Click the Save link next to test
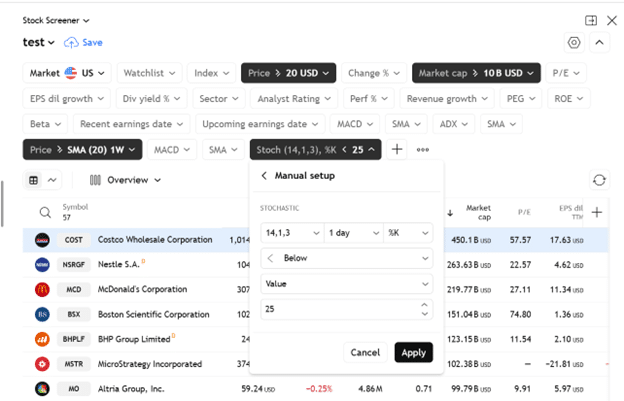Screen dimensions: 624x401 84,43
